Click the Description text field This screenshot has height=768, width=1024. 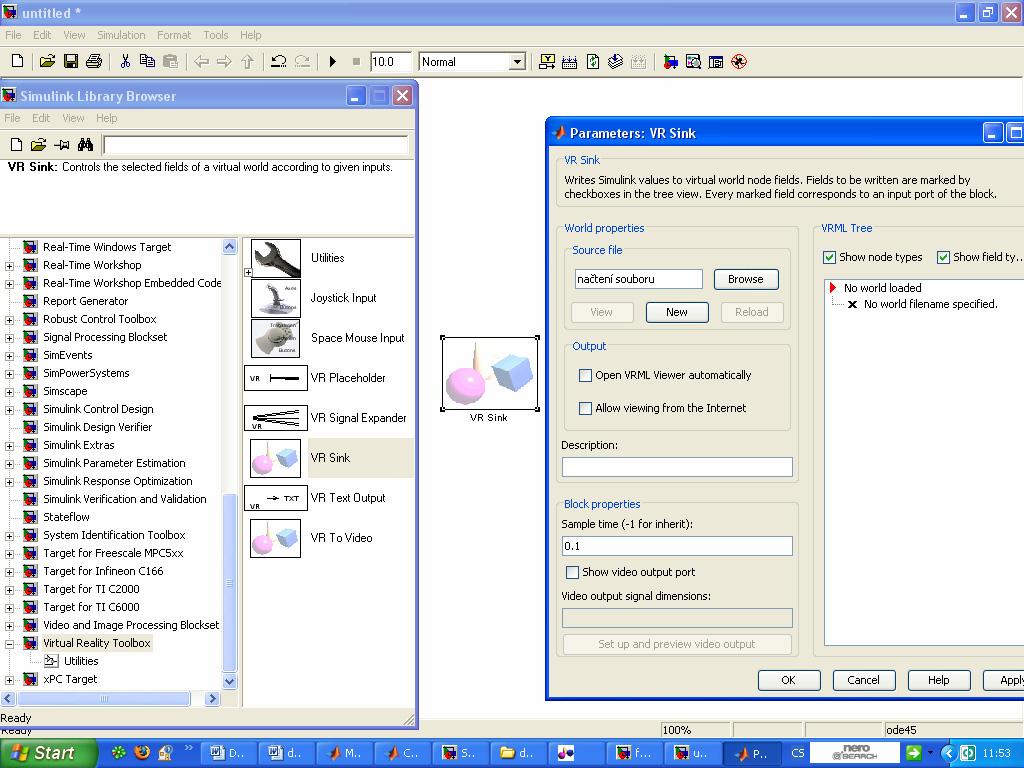click(677, 467)
